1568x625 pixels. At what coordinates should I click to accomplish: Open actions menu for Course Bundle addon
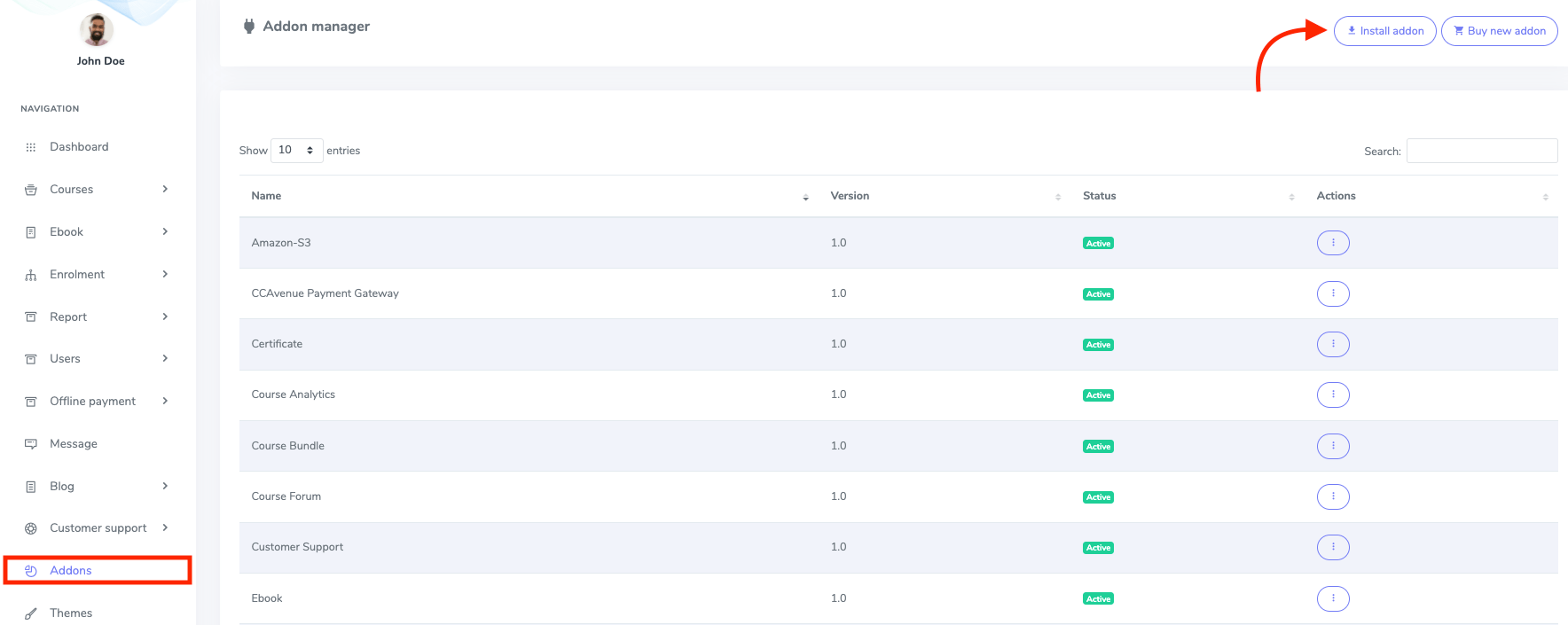pos(1332,446)
